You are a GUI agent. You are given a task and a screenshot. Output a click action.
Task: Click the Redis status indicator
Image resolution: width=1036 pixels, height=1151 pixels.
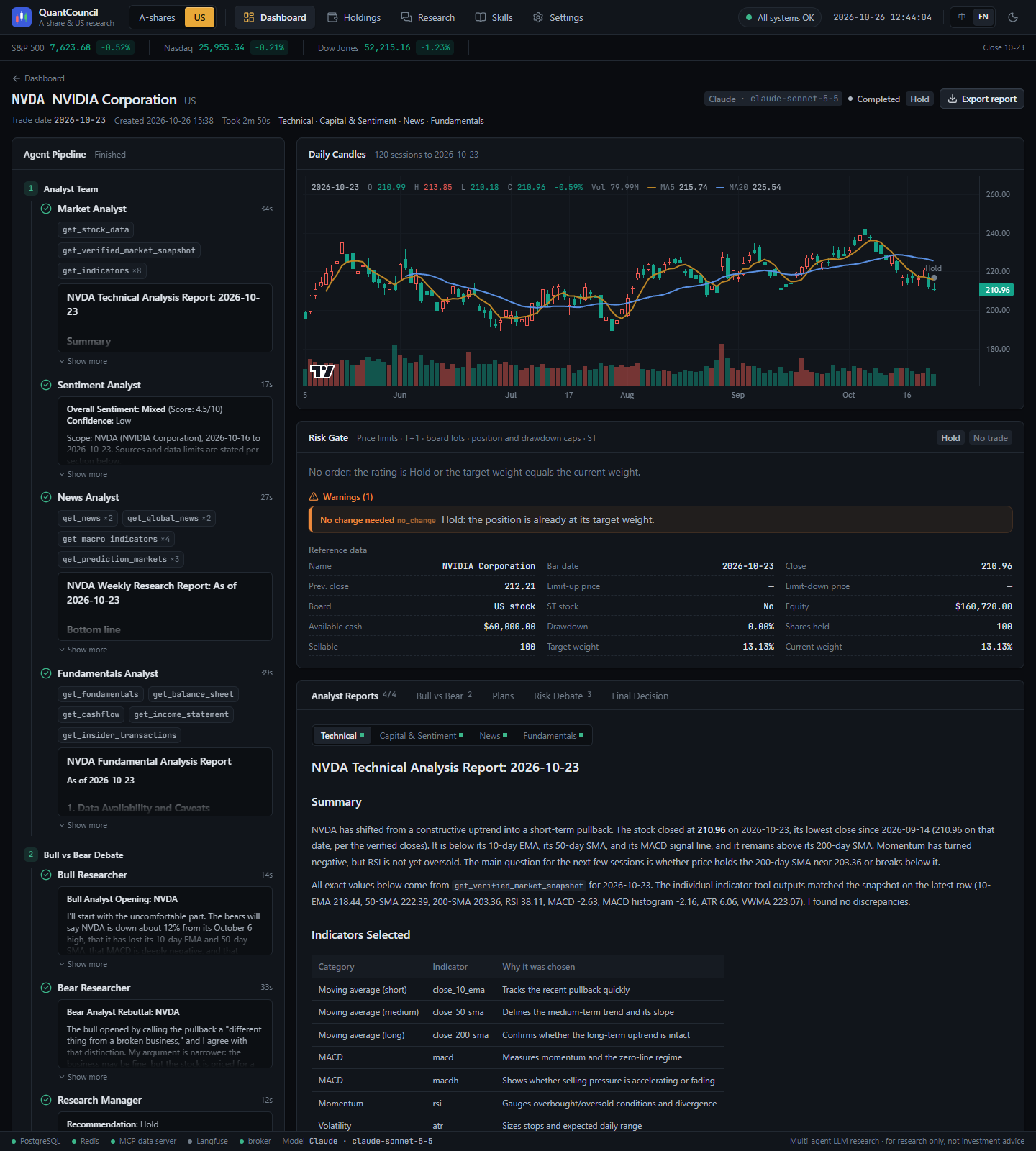pos(86,1141)
